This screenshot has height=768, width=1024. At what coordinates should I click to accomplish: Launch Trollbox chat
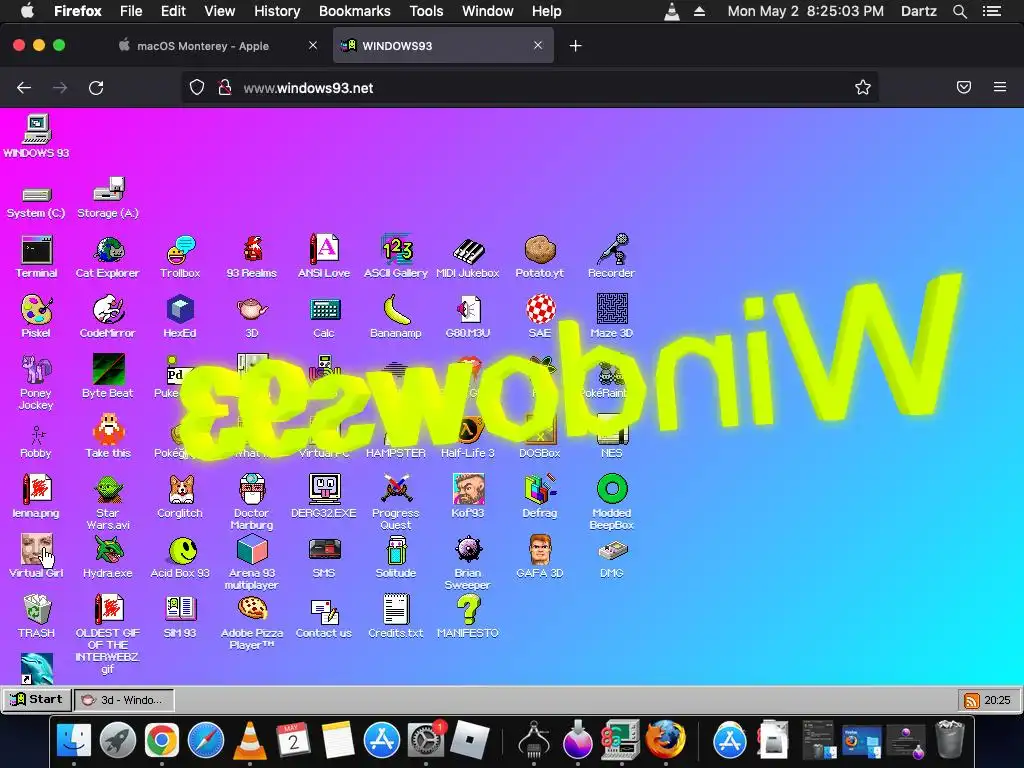click(x=180, y=249)
